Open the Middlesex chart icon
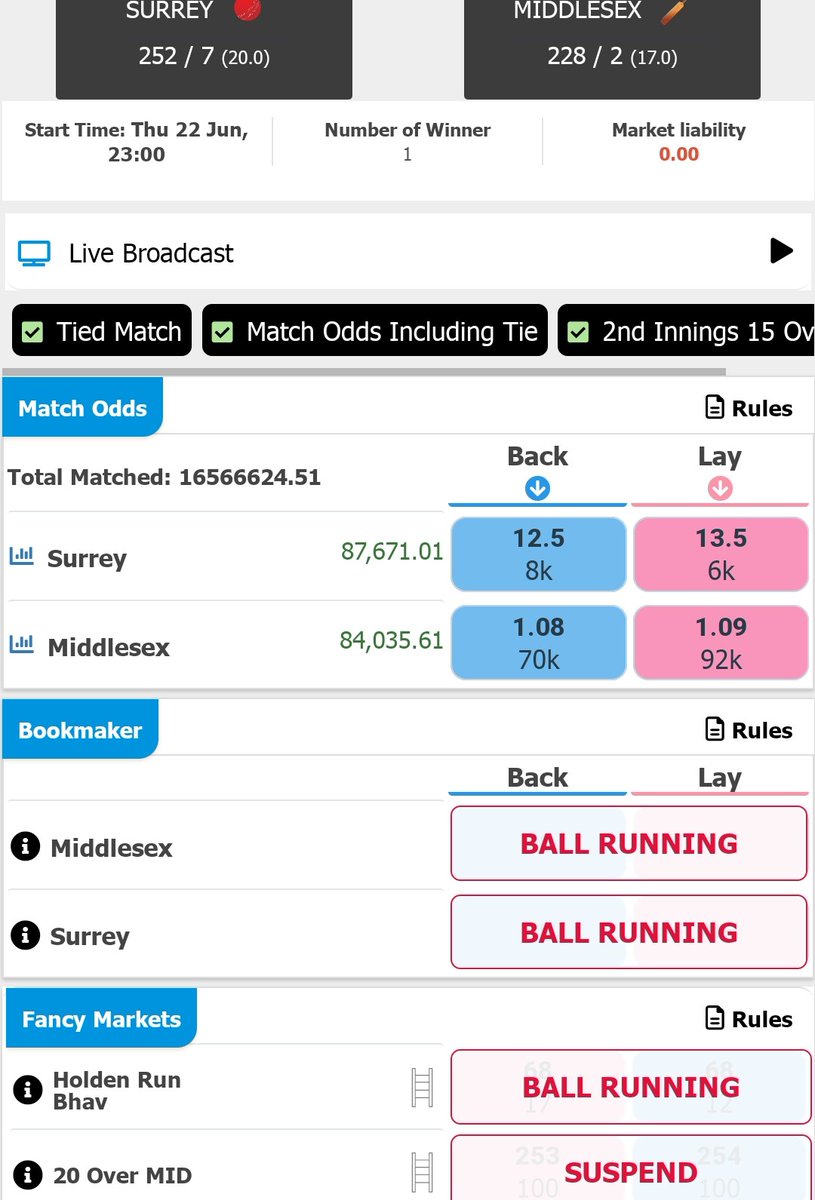Screen dimensions: 815x1200 coord(21,646)
